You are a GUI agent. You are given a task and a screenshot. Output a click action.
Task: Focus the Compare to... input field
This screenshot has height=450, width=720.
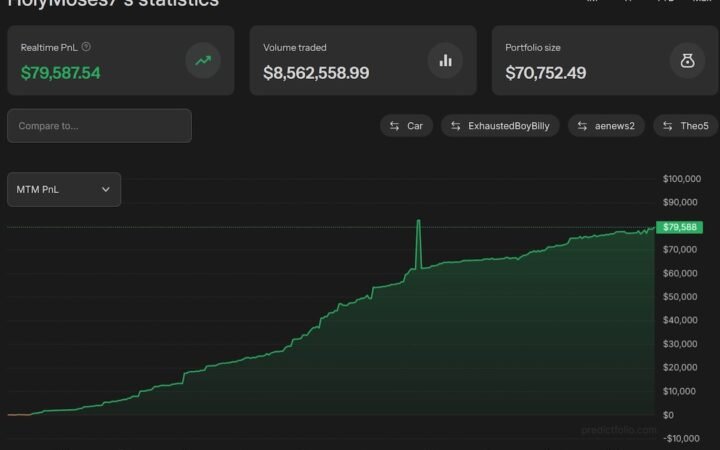(x=99, y=126)
